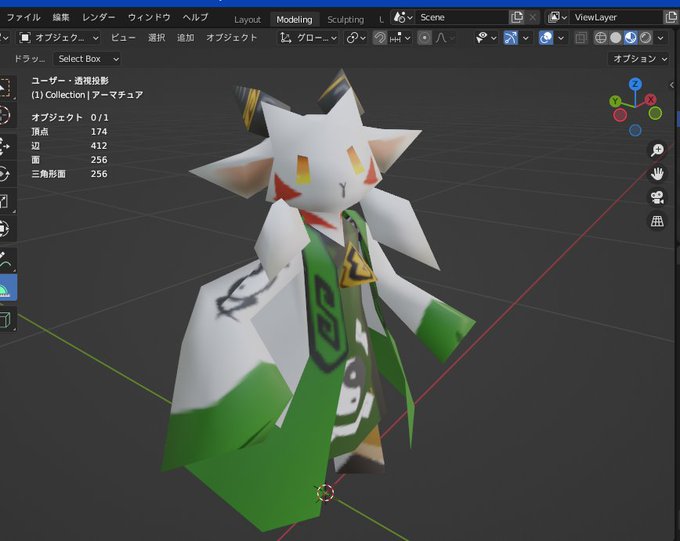
Task: Click the Scene name field
Action: (462, 17)
